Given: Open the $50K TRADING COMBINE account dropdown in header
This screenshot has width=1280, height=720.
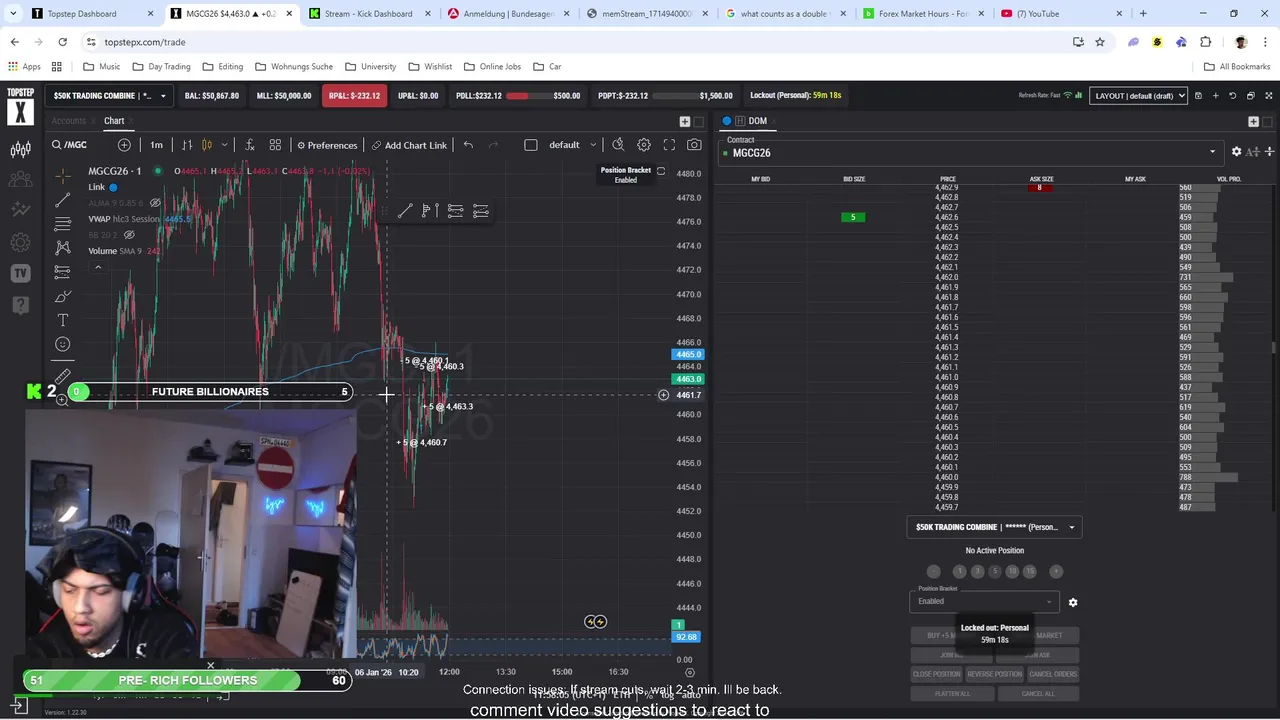Looking at the screenshot, I should pyautogui.click(x=110, y=96).
